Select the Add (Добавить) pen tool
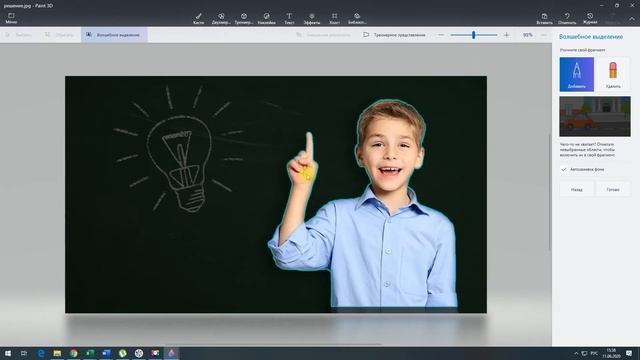Viewport: 640px width, 360px height. tap(576, 74)
